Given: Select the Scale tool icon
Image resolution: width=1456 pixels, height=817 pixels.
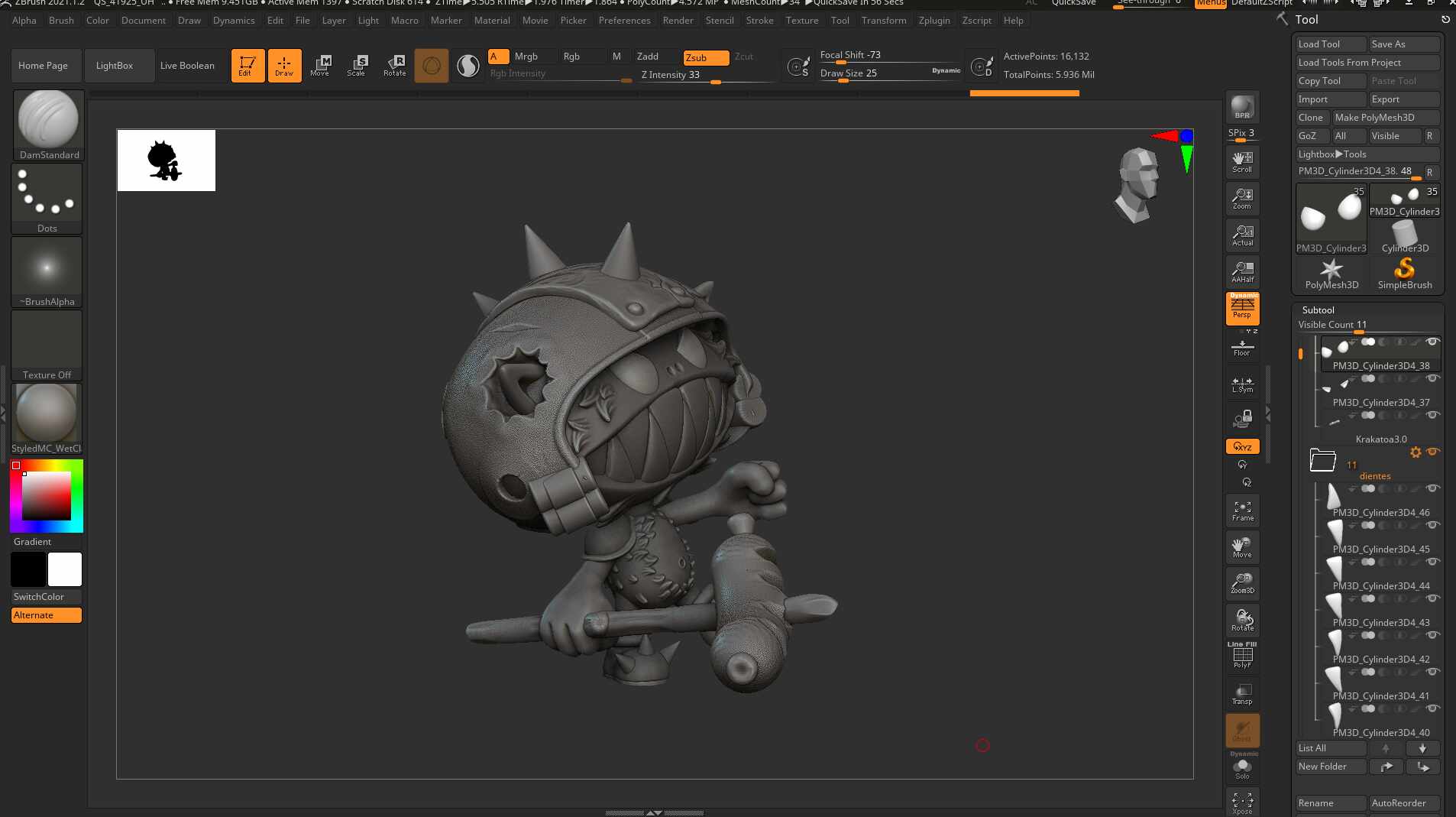Looking at the screenshot, I should click(x=357, y=65).
